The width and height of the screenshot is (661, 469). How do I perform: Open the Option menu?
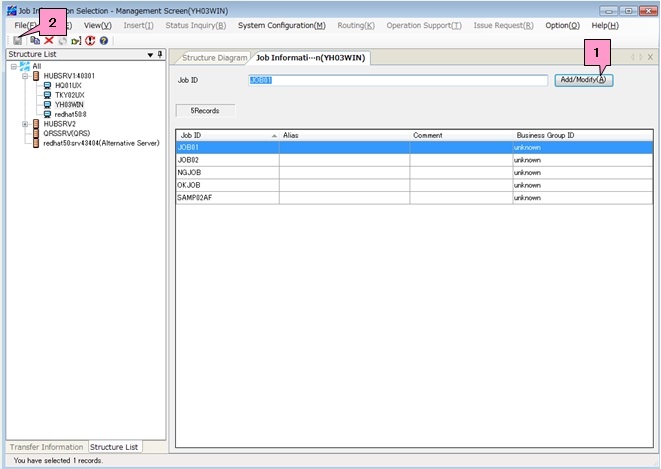(562, 25)
